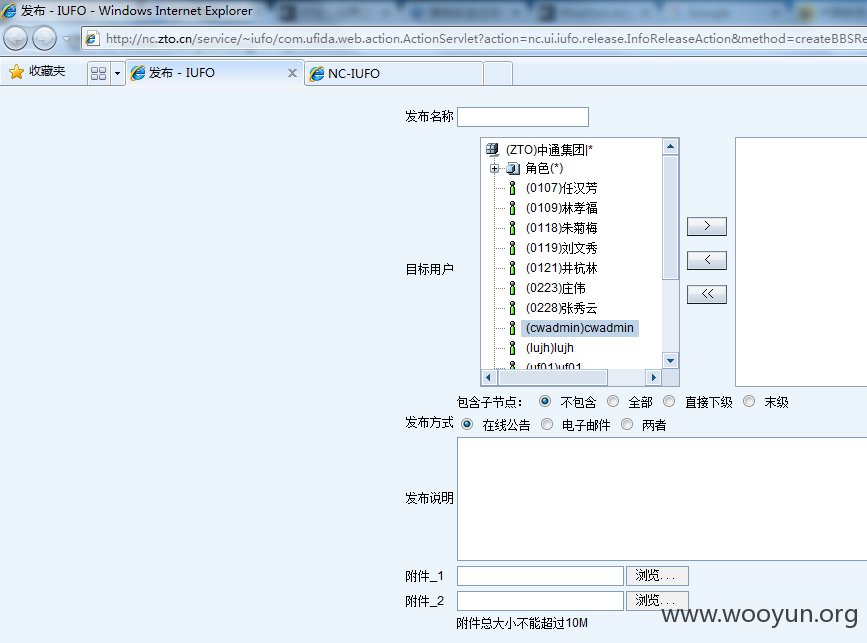Click user icon beside (0109)林孝福
This screenshot has width=867, height=643.
(x=513, y=208)
